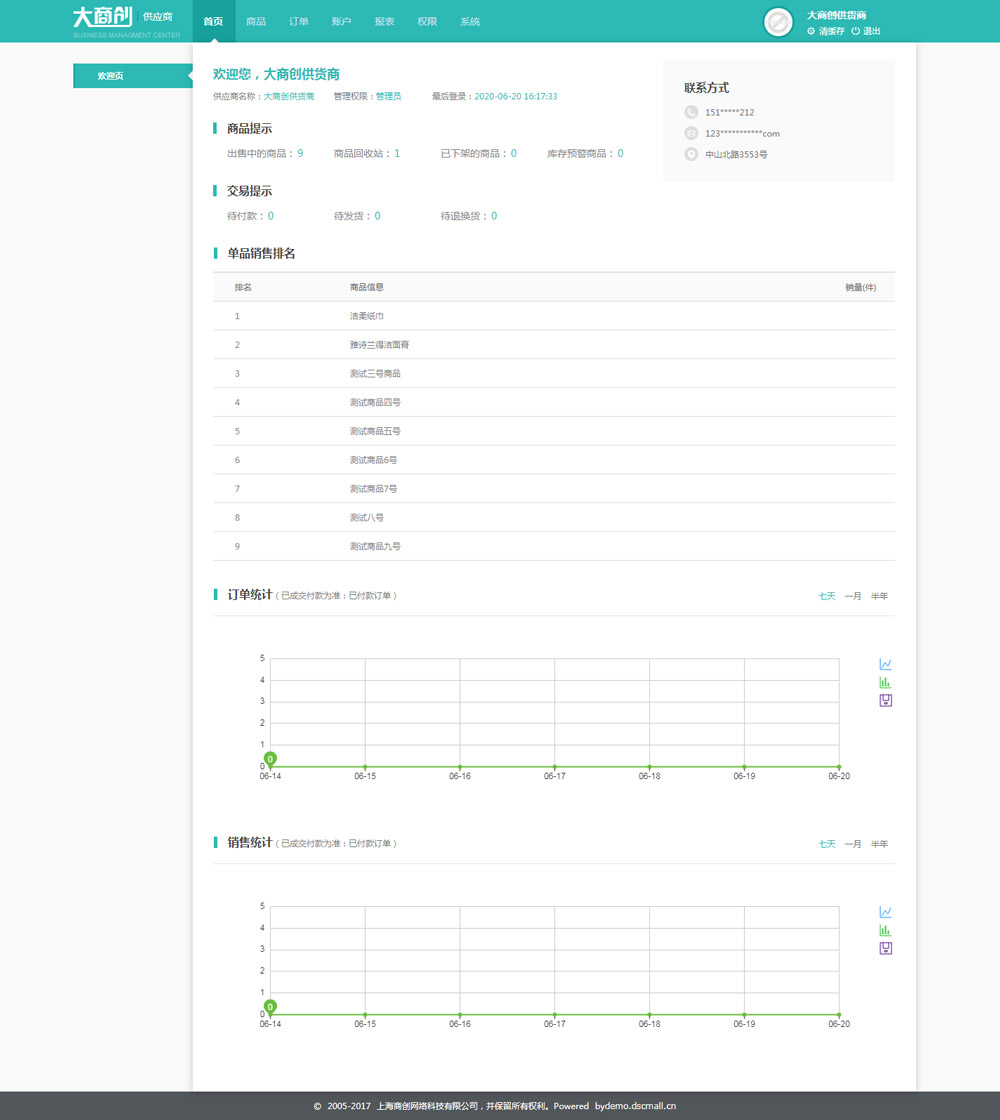Click the 06-14 marker in 销售统计 chart
Image resolution: width=1000 pixels, height=1120 pixels.
[x=270, y=1007]
